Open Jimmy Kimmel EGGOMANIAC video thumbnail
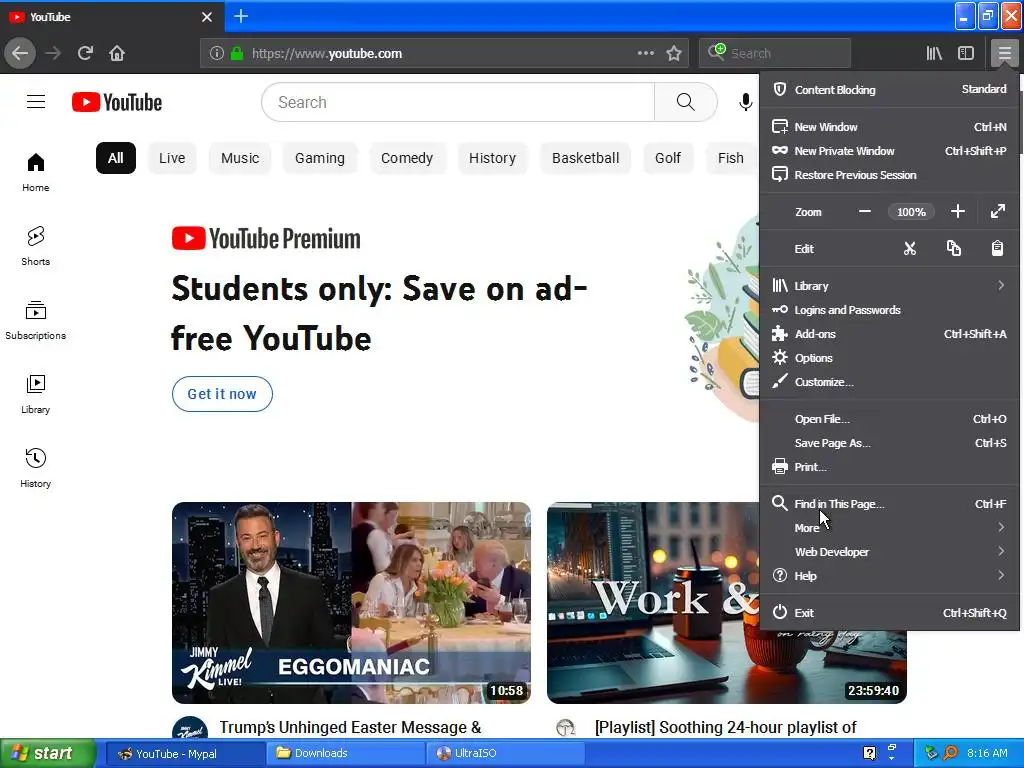This screenshot has height=768, width=1024. point(351,603)
